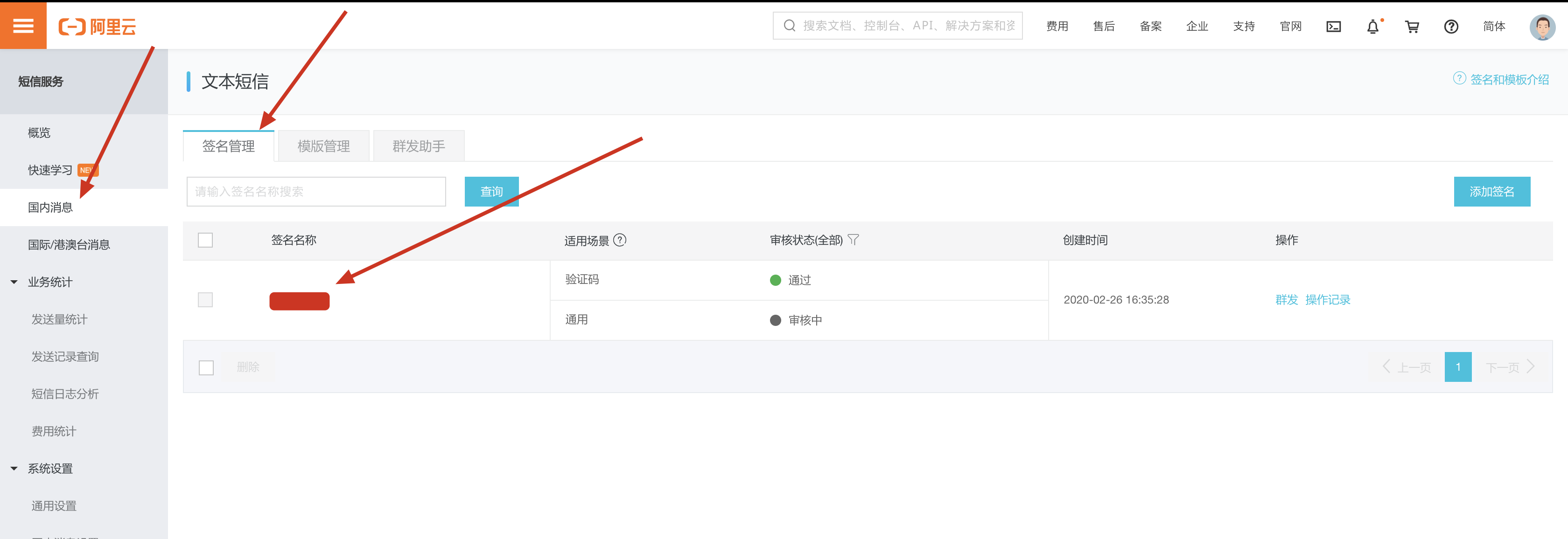This screenshot has width=1568, height=539.
Task: Click the help question mark icon
Action: pos(1451,27)
